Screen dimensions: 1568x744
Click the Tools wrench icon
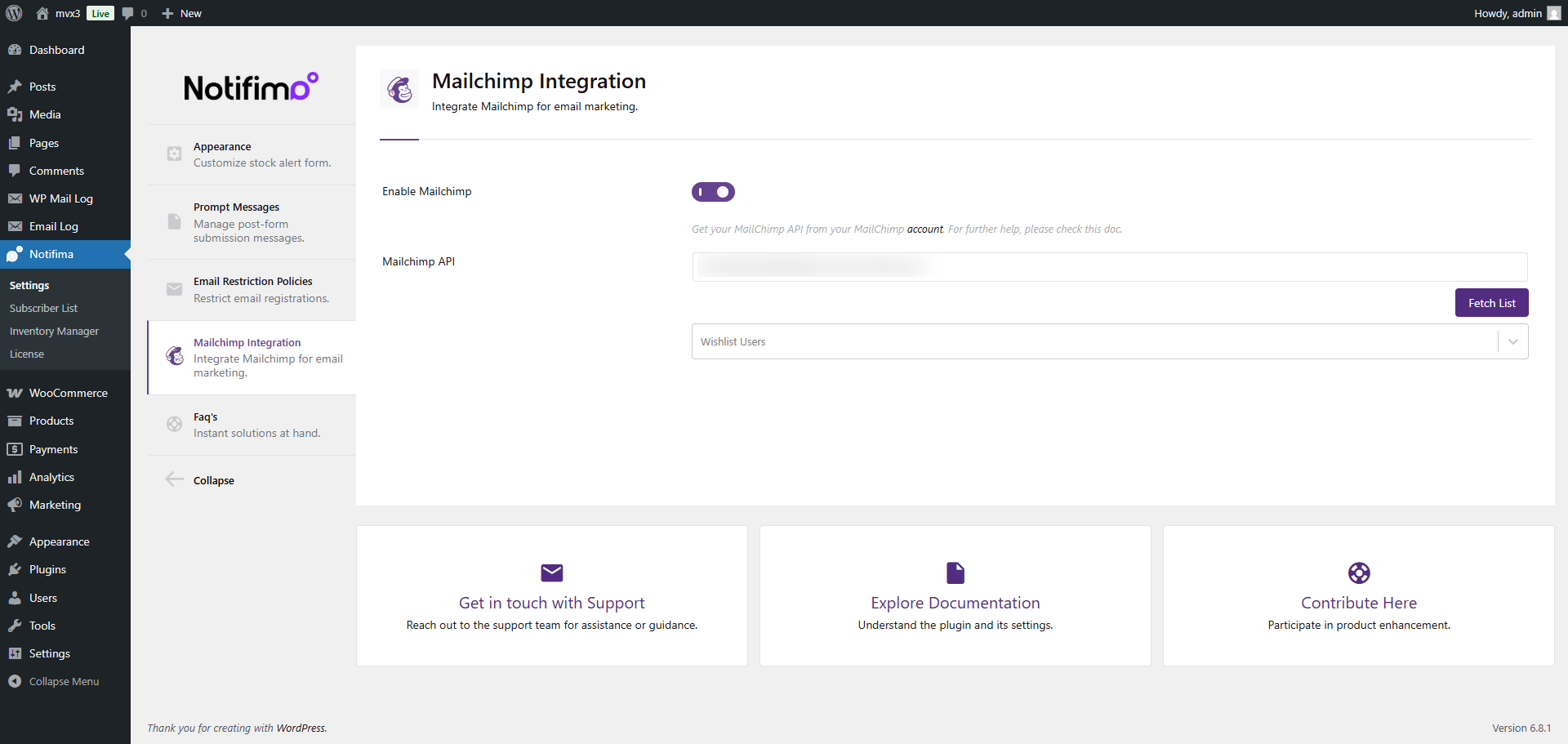click(15, 626)
